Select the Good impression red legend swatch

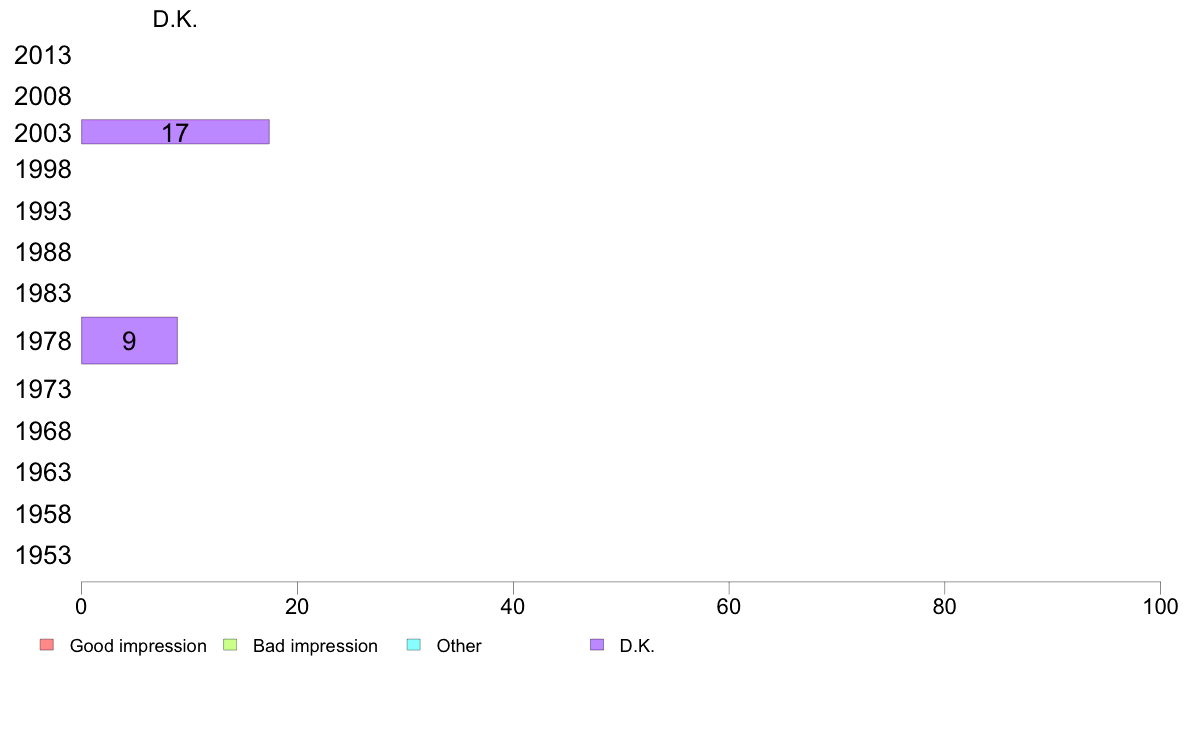pyautogui.click(x=47, y=645)
